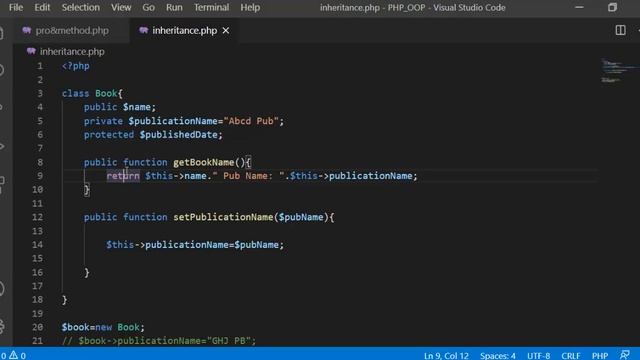Click $book=new Book; on line 20
Screen dimensions: 640x360
coord(103,327)
